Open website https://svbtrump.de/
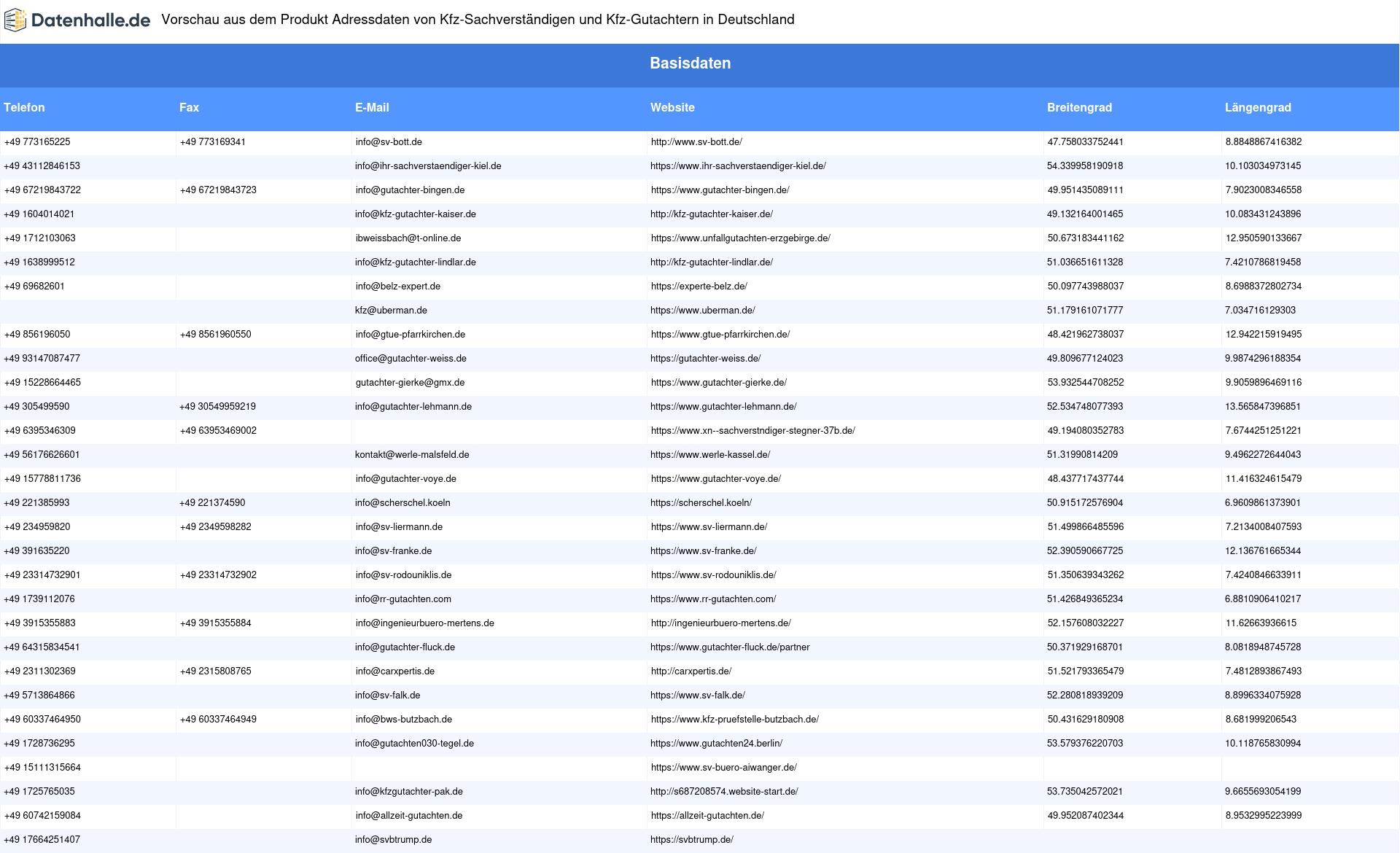 coord(692,840)
